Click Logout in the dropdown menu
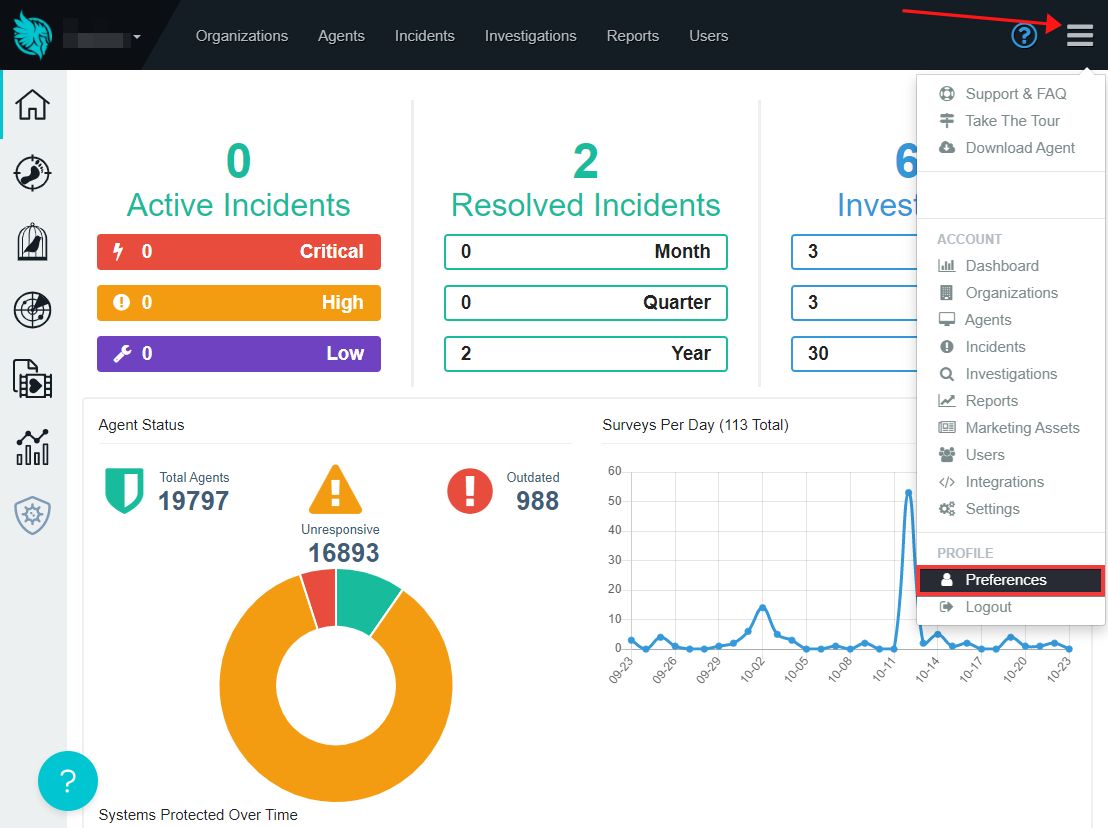This screenshot has width=1108, height=828. 988,607
